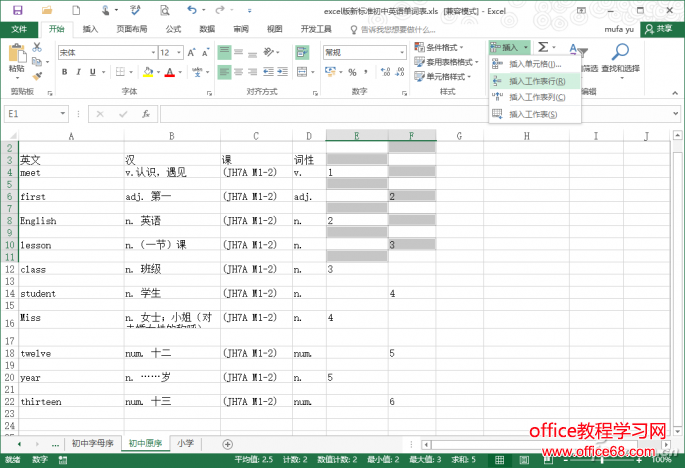Open the 小学 sheet tab
This screenshot has height=468, width=685.
185,443
